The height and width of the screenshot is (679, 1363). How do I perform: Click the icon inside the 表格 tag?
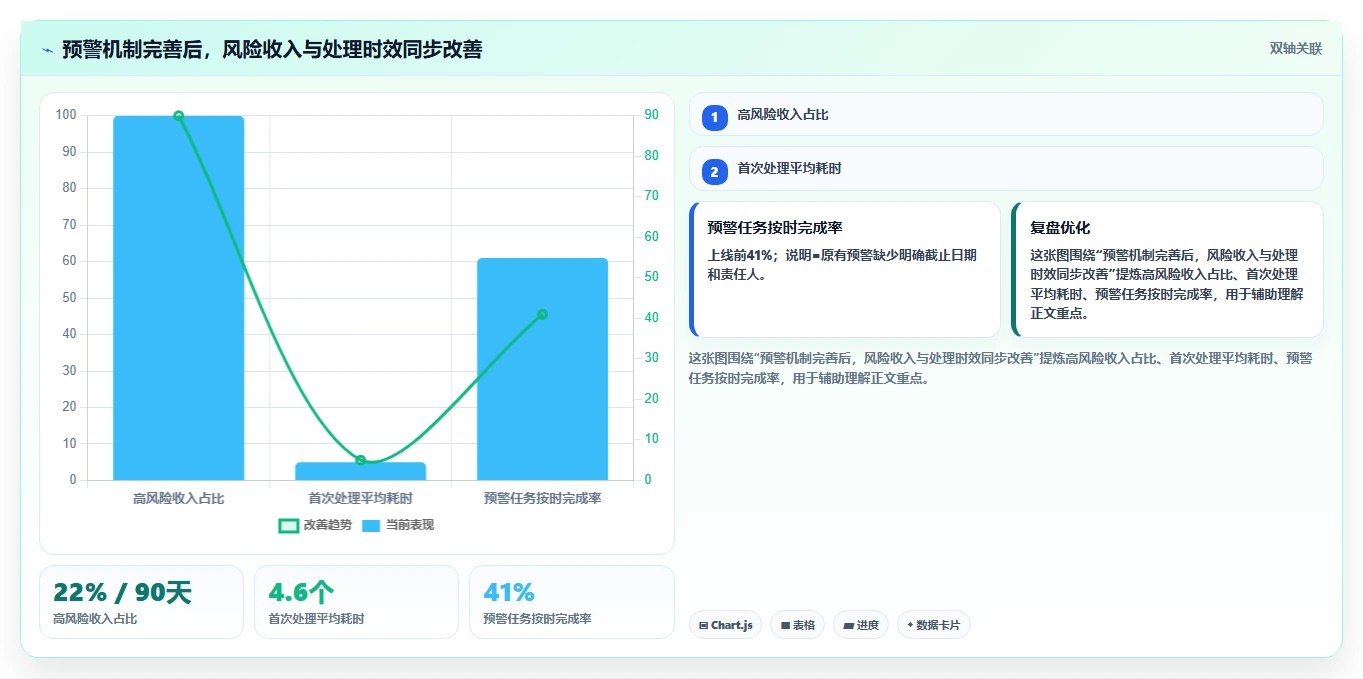point(785,626)
